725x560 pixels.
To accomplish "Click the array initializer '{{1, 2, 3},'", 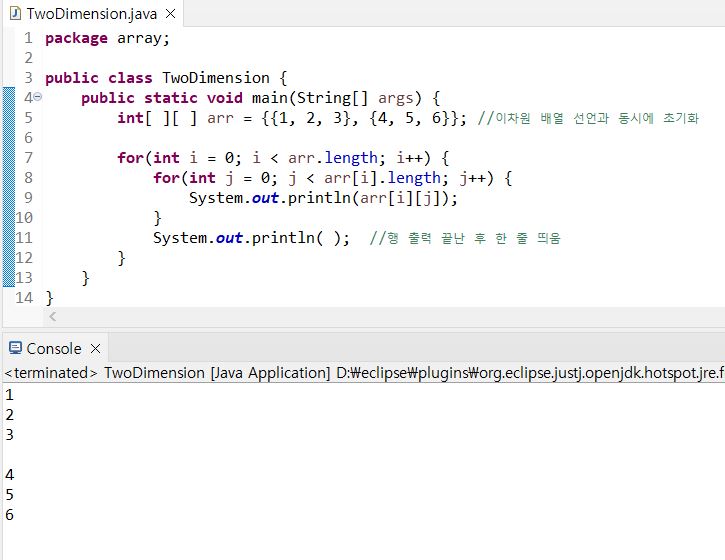I will click(309, 118).
